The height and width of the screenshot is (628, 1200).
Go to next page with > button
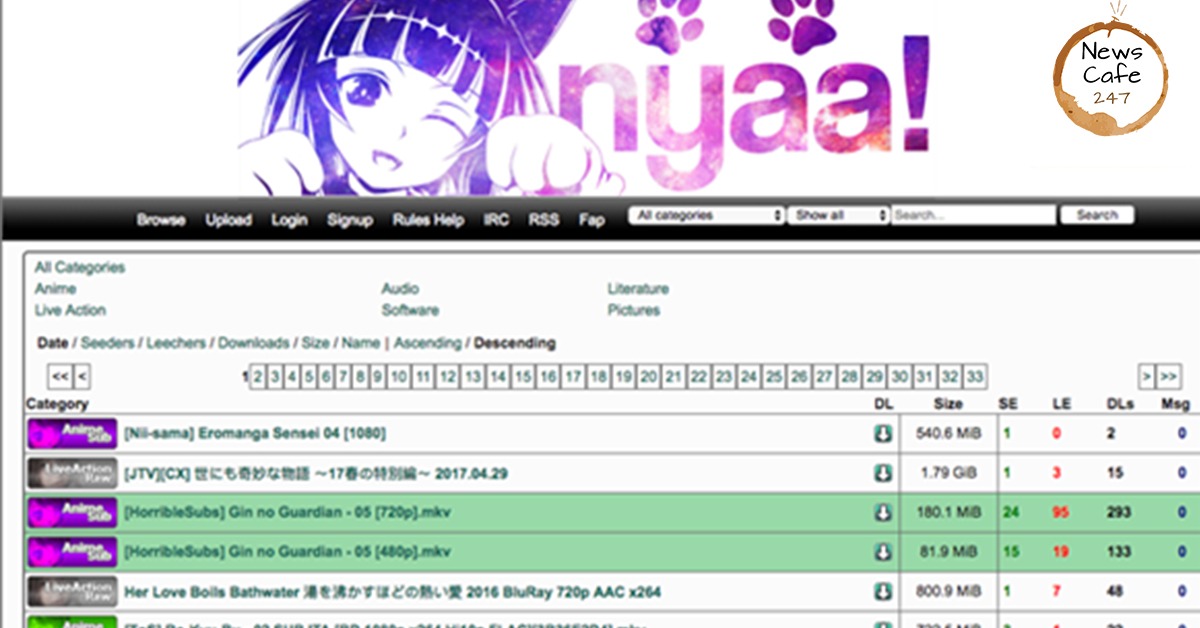pyautogui.click(x=1147, y=377)
